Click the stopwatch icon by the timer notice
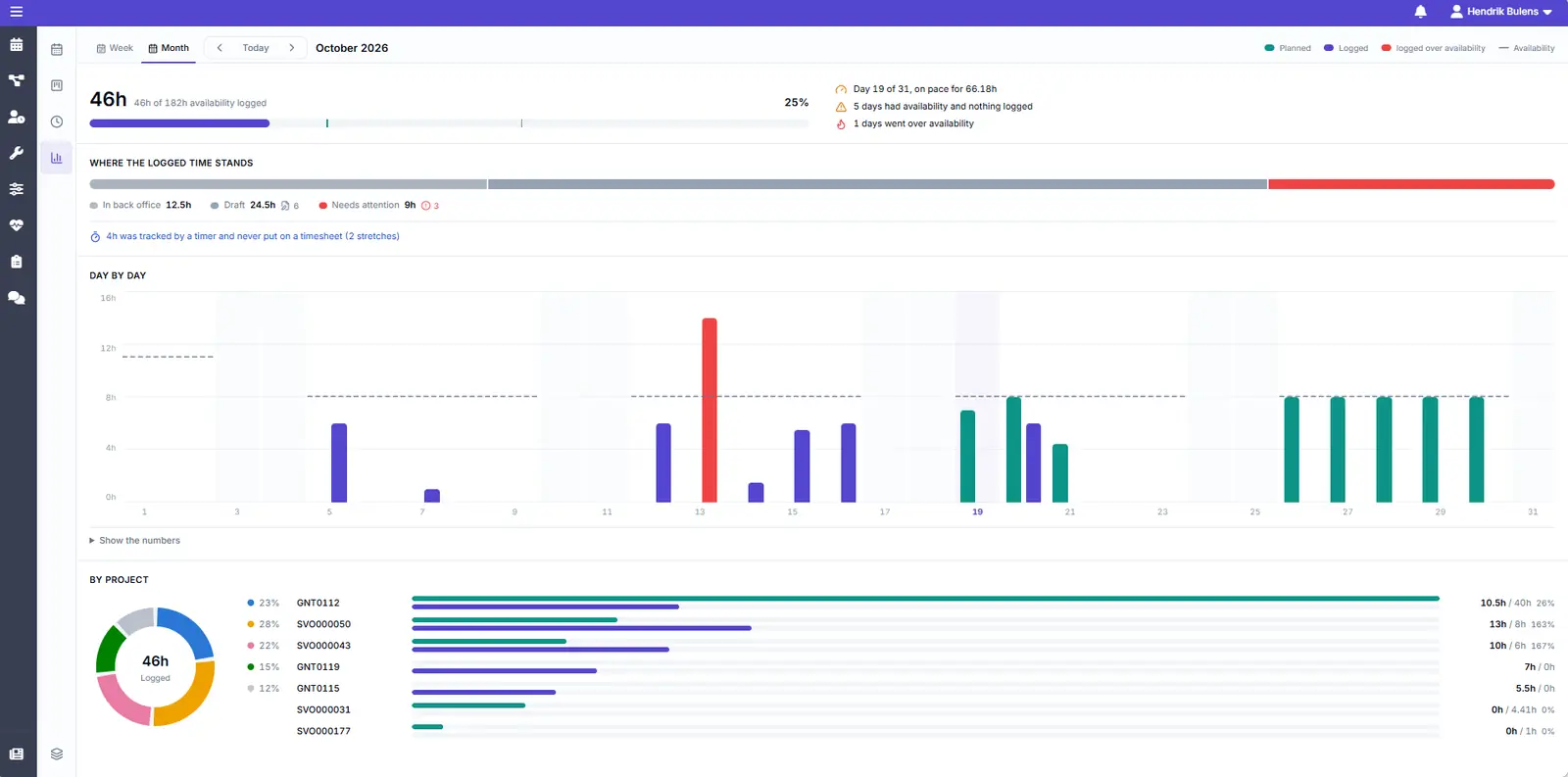Viewport: 1568px width, 777px height. pyautogui.click(x=95, y=237)
